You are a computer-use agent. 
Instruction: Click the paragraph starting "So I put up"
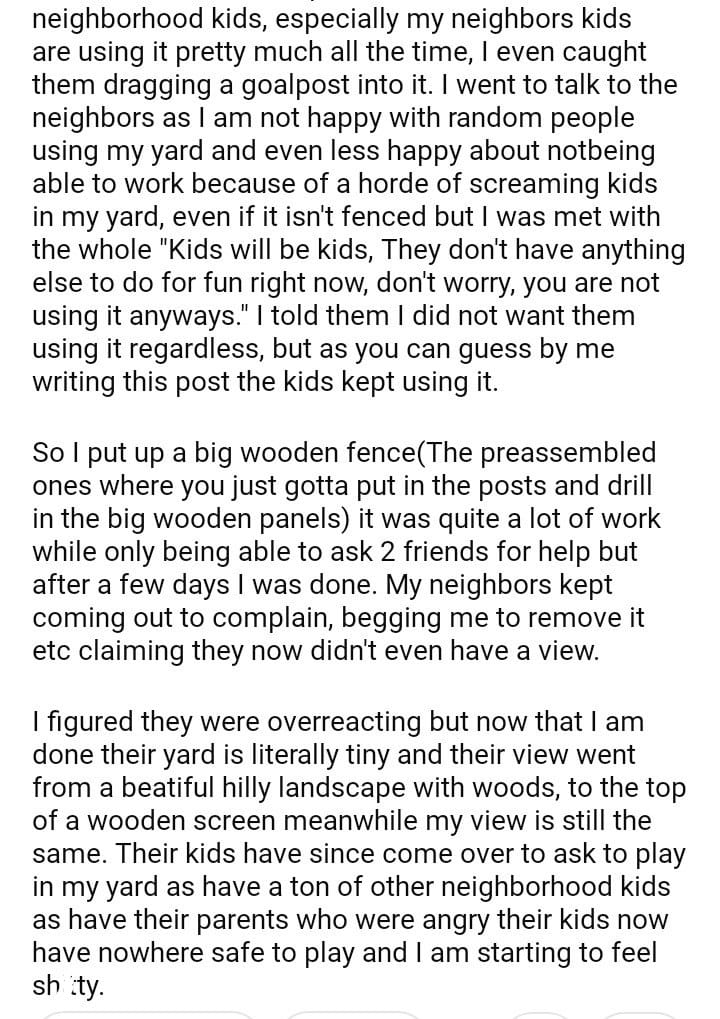(345, 551)
